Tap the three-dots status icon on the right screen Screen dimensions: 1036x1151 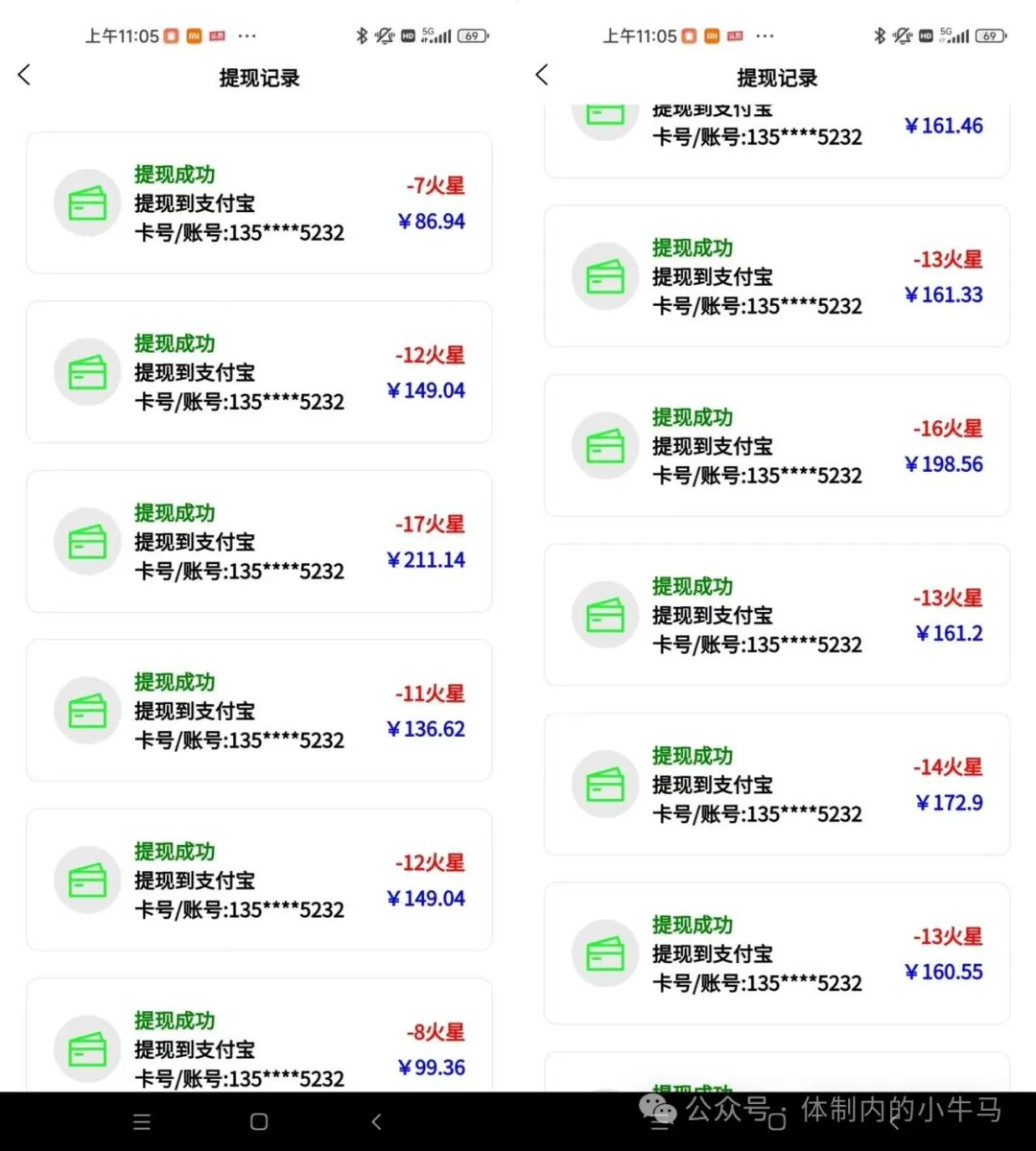765,36
